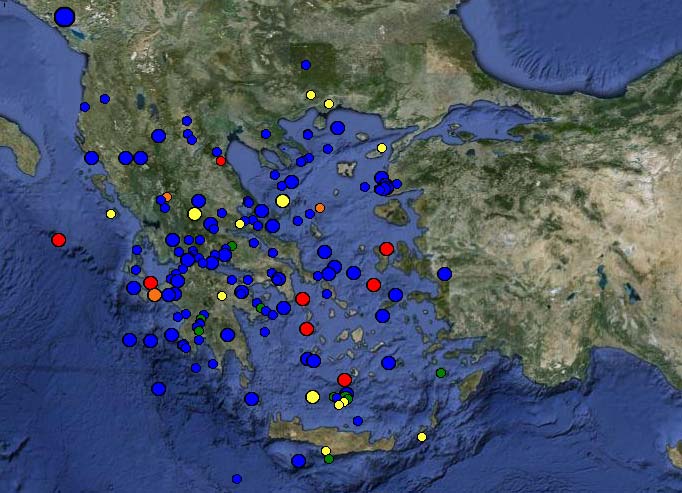Select the green marker near Rhodes
Image resolution: width=682 pixels, height=493 pixels.
(x=441, y=373)
